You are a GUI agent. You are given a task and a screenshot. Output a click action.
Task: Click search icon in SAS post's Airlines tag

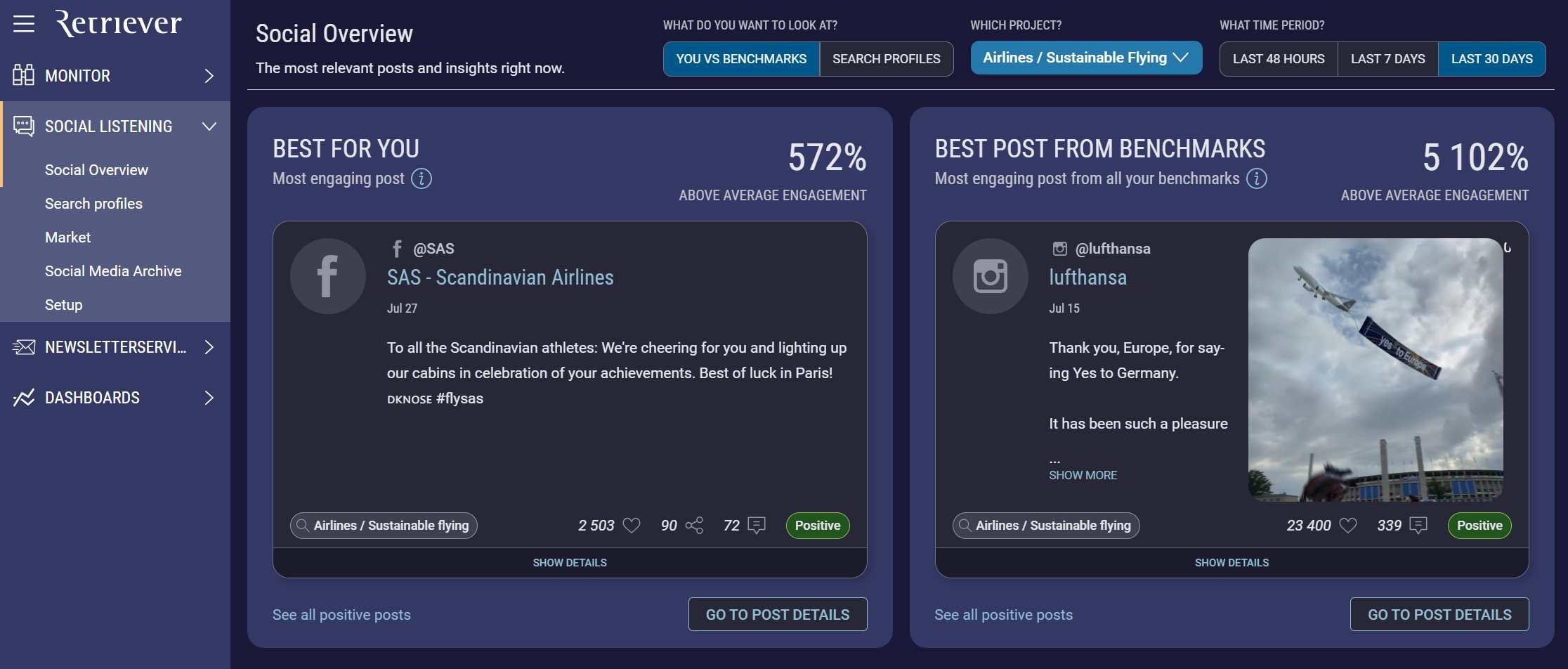[303, 526]
